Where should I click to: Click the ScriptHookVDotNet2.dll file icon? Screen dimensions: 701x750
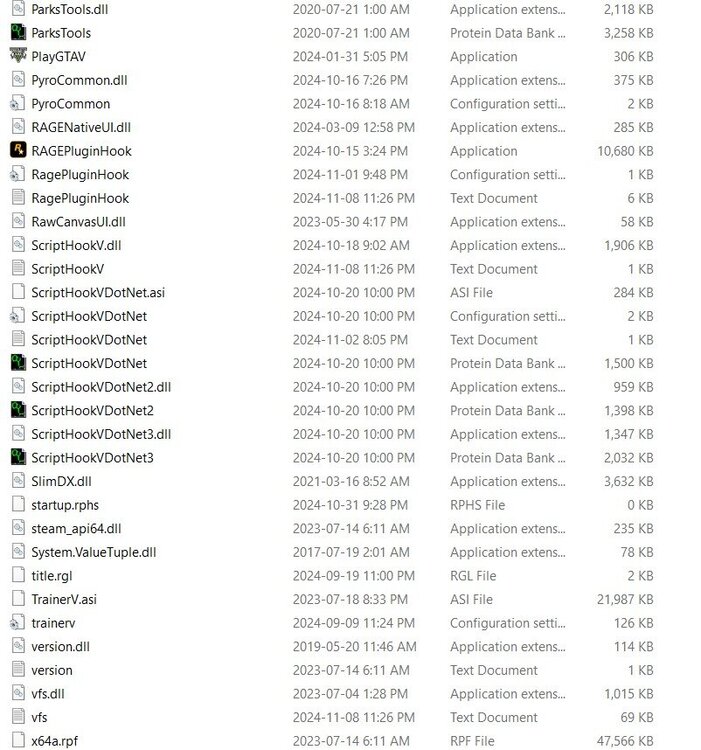pos(18,386)
